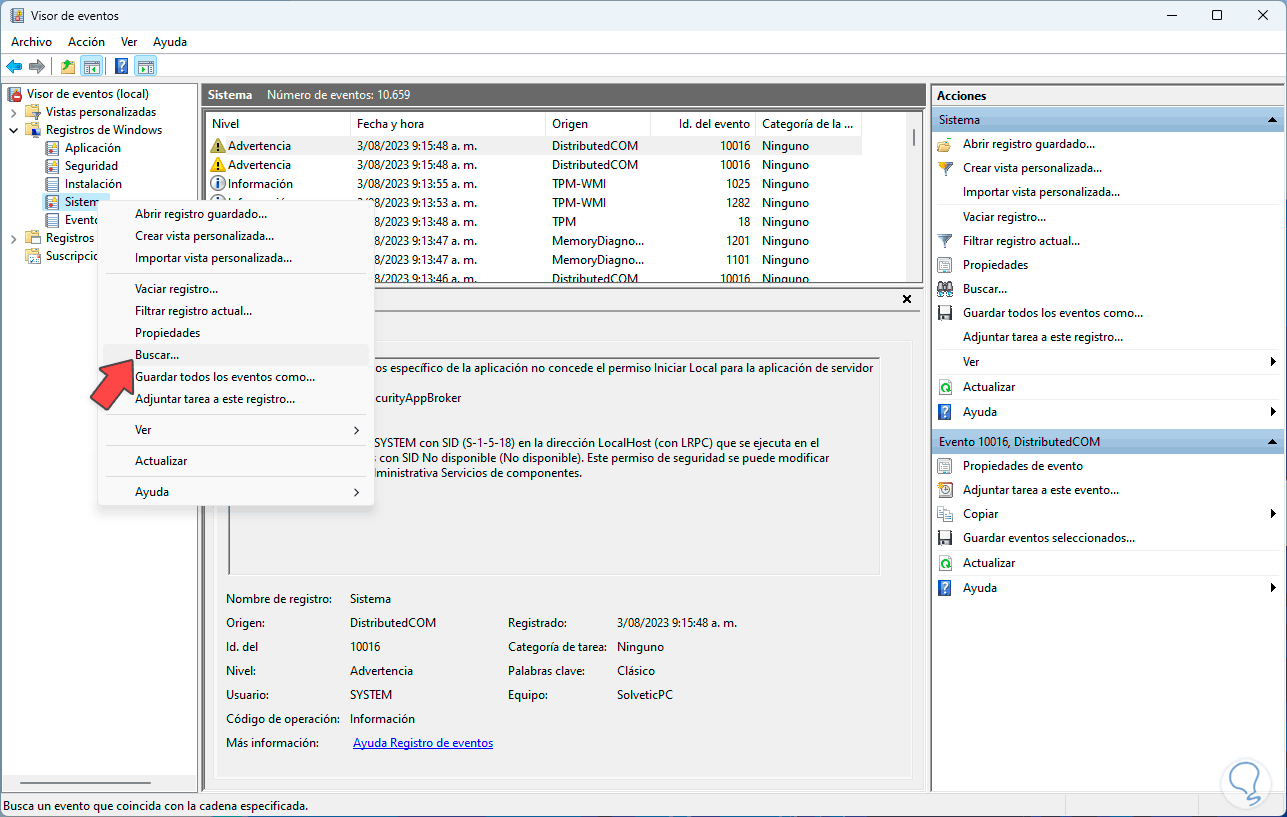
Task: Sort events by the Nivel column header
Action: [278, 124]
